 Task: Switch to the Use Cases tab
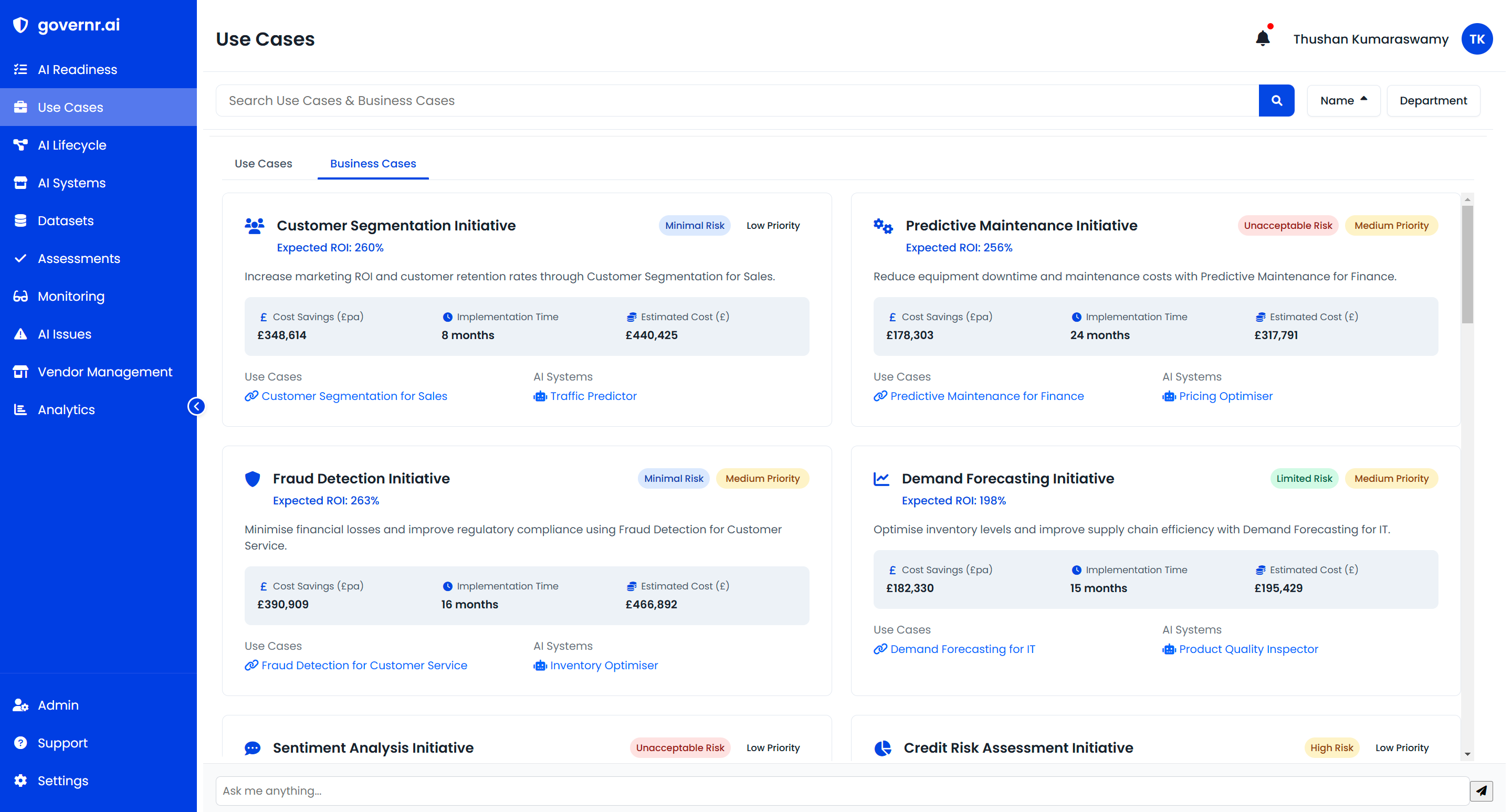point(264,164)
